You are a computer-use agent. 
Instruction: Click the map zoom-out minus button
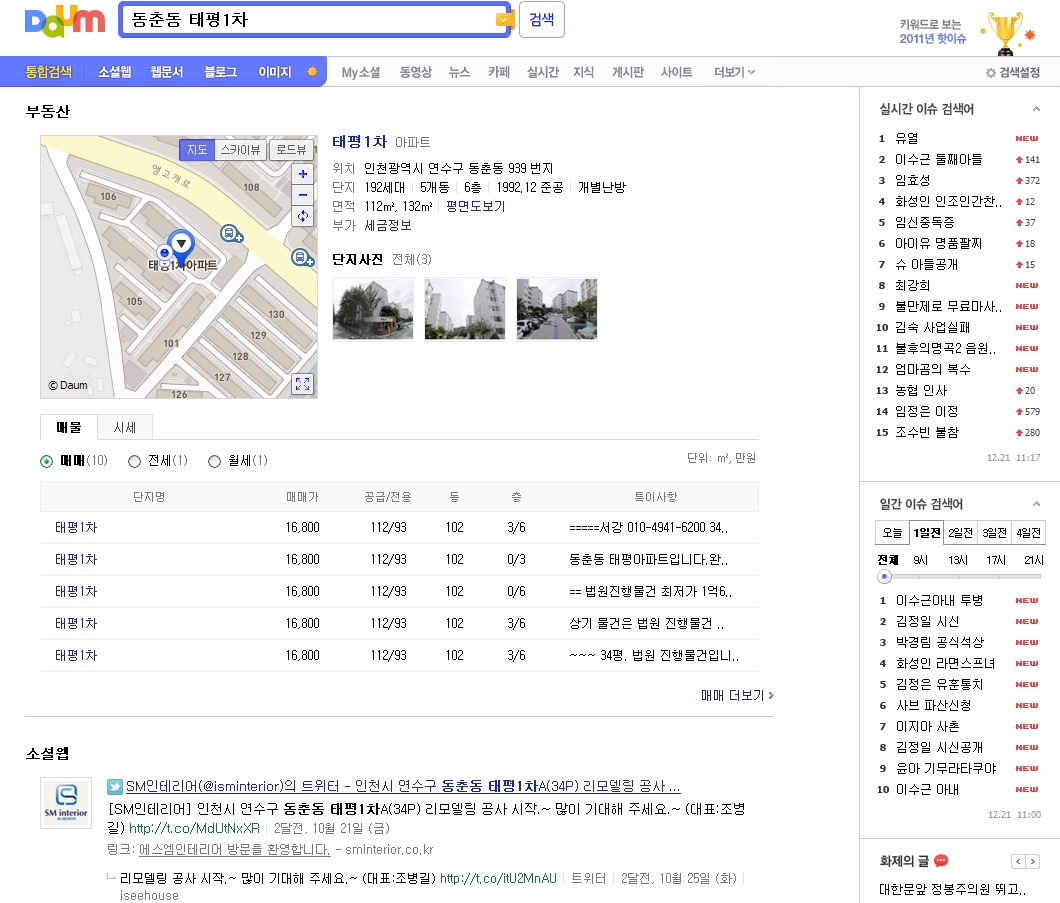tap(303, 194)
